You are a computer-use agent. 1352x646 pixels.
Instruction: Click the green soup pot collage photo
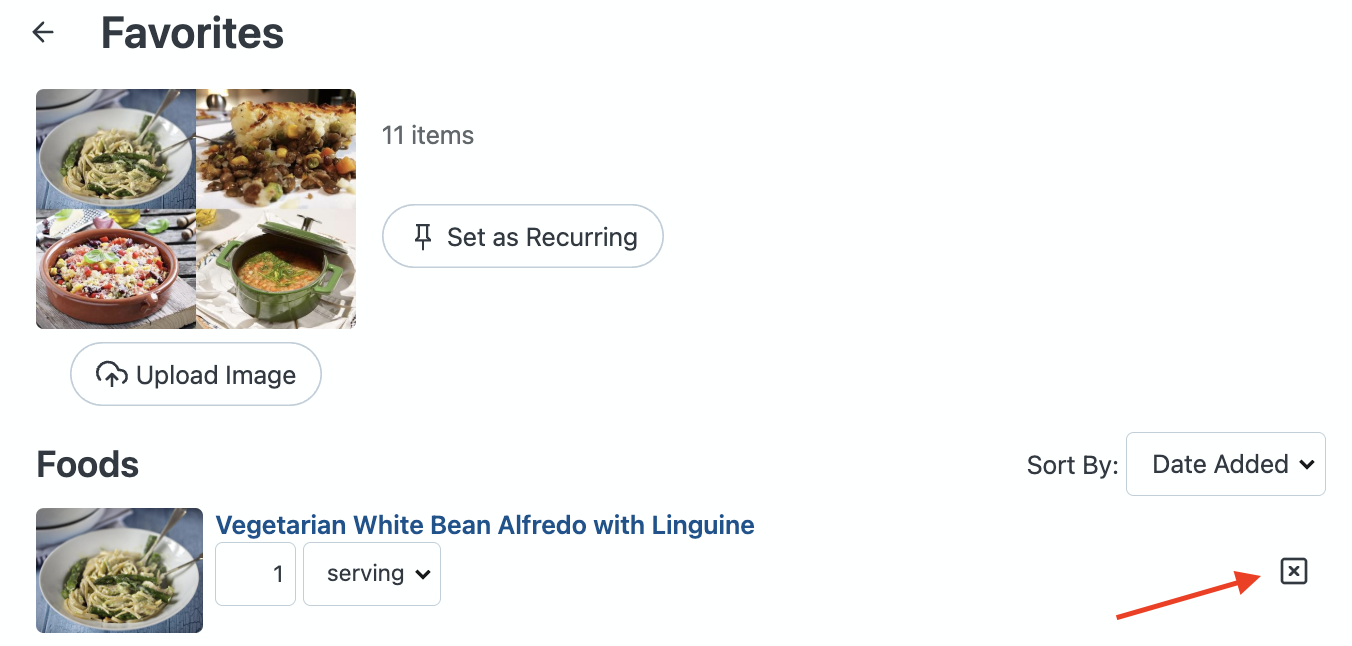pyautogui.click(x=276, y=269)
